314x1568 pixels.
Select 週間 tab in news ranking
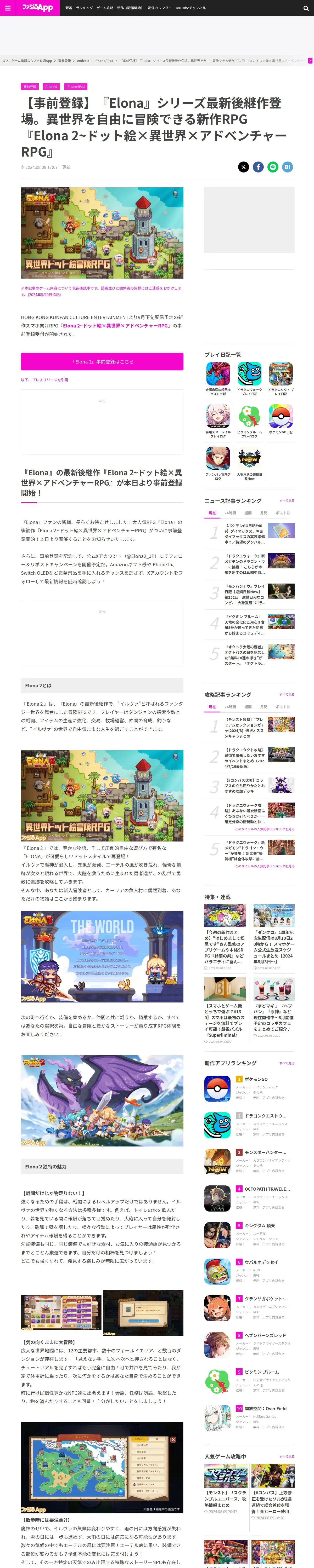(248, 513)
